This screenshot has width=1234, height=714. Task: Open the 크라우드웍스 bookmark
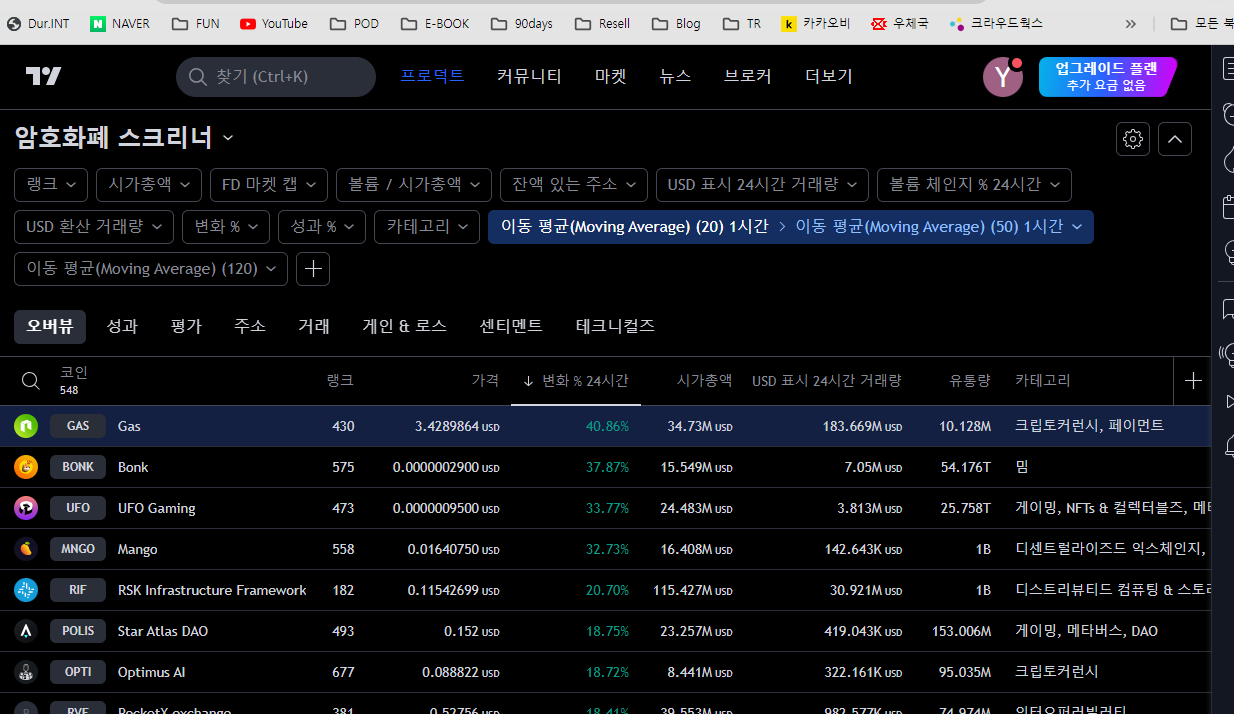point(996,23)
